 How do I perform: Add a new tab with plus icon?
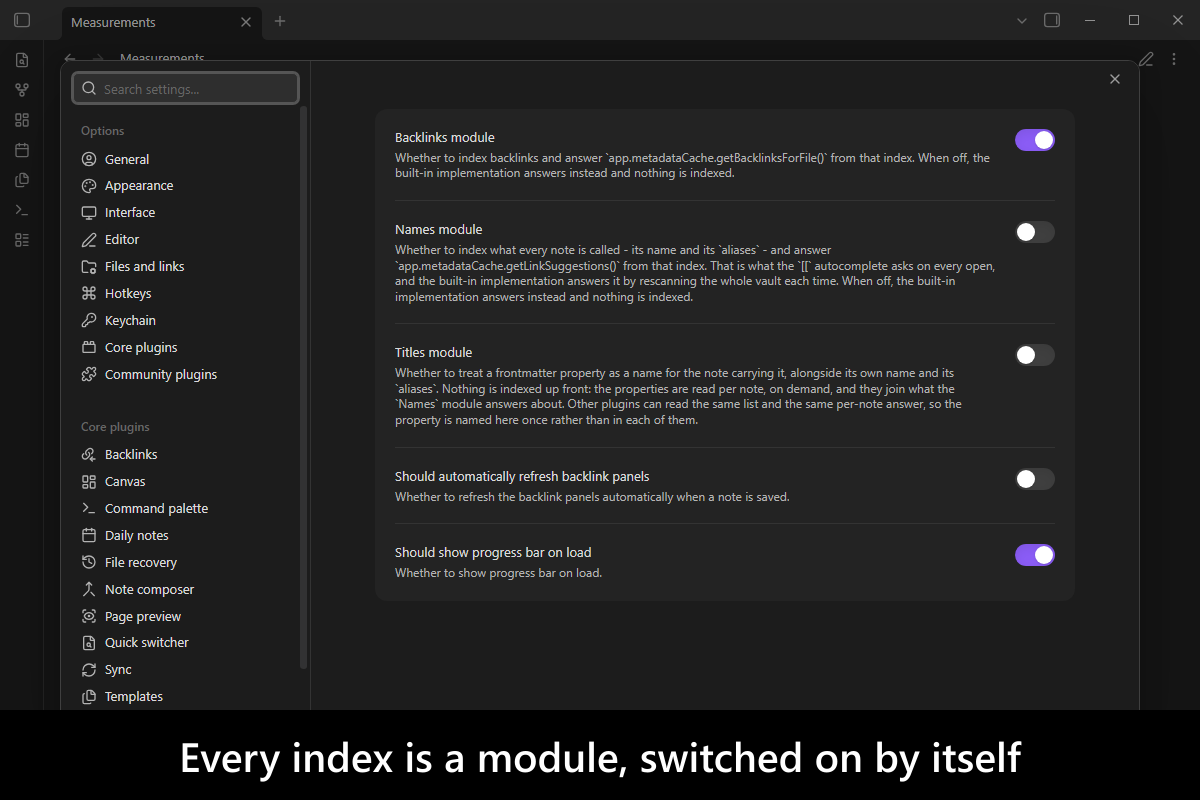[280, 21]
